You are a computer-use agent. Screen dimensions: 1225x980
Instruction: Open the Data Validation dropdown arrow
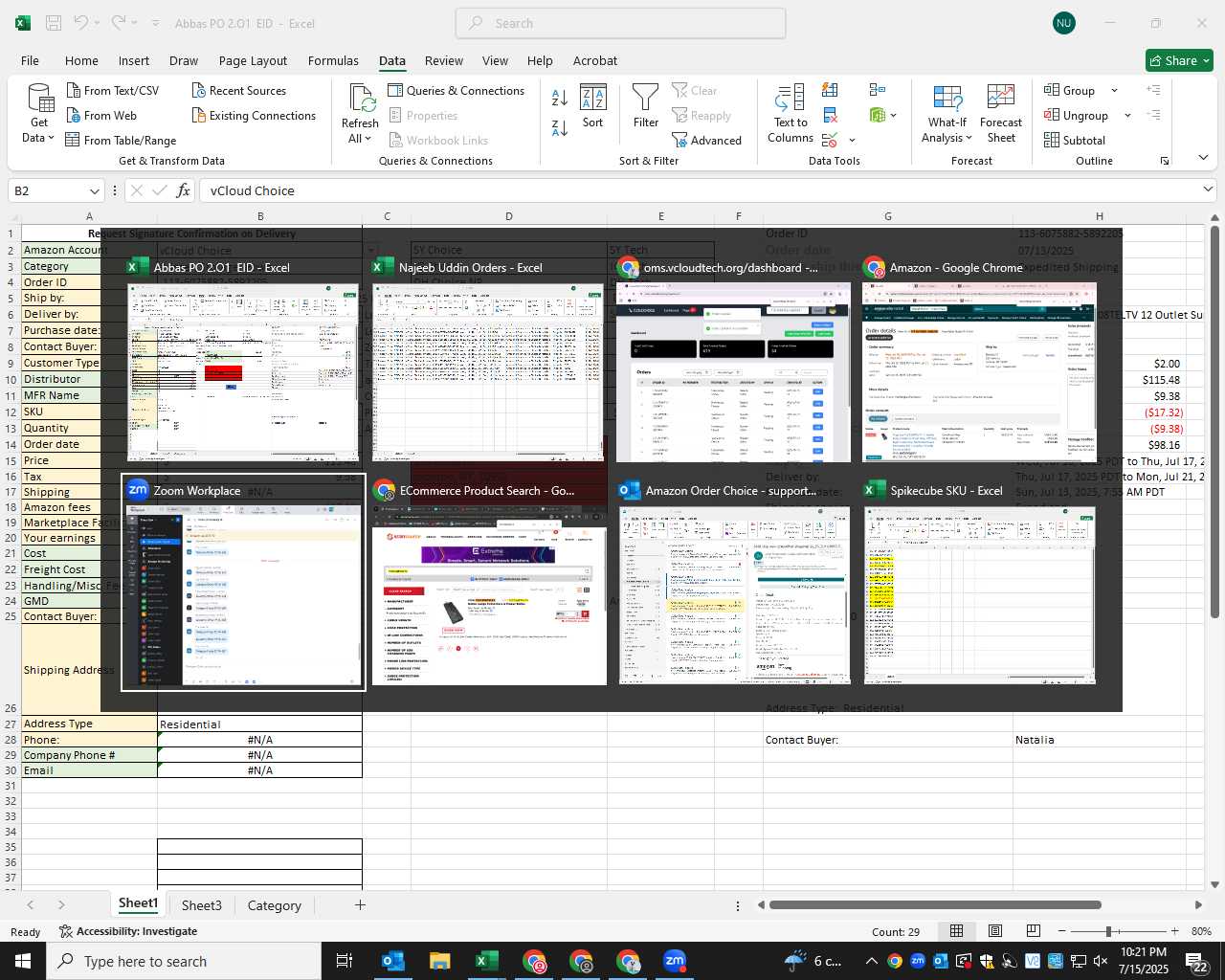(x=852, y=141)
